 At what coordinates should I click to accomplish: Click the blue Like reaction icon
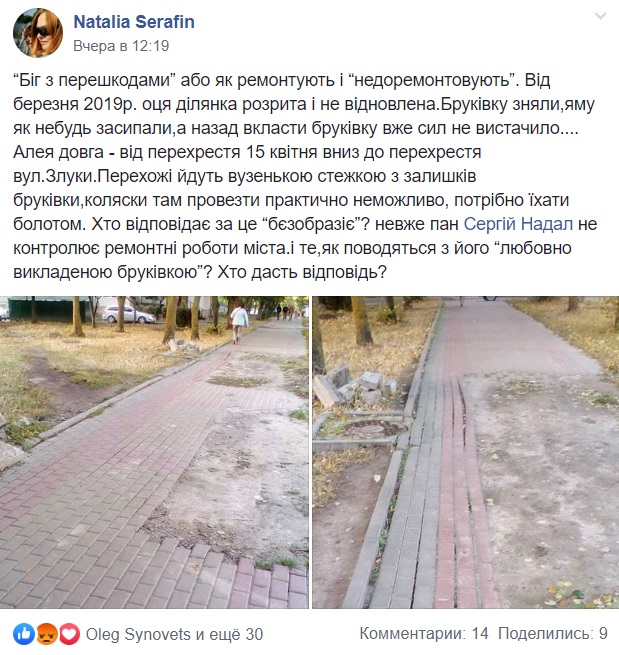24,634
